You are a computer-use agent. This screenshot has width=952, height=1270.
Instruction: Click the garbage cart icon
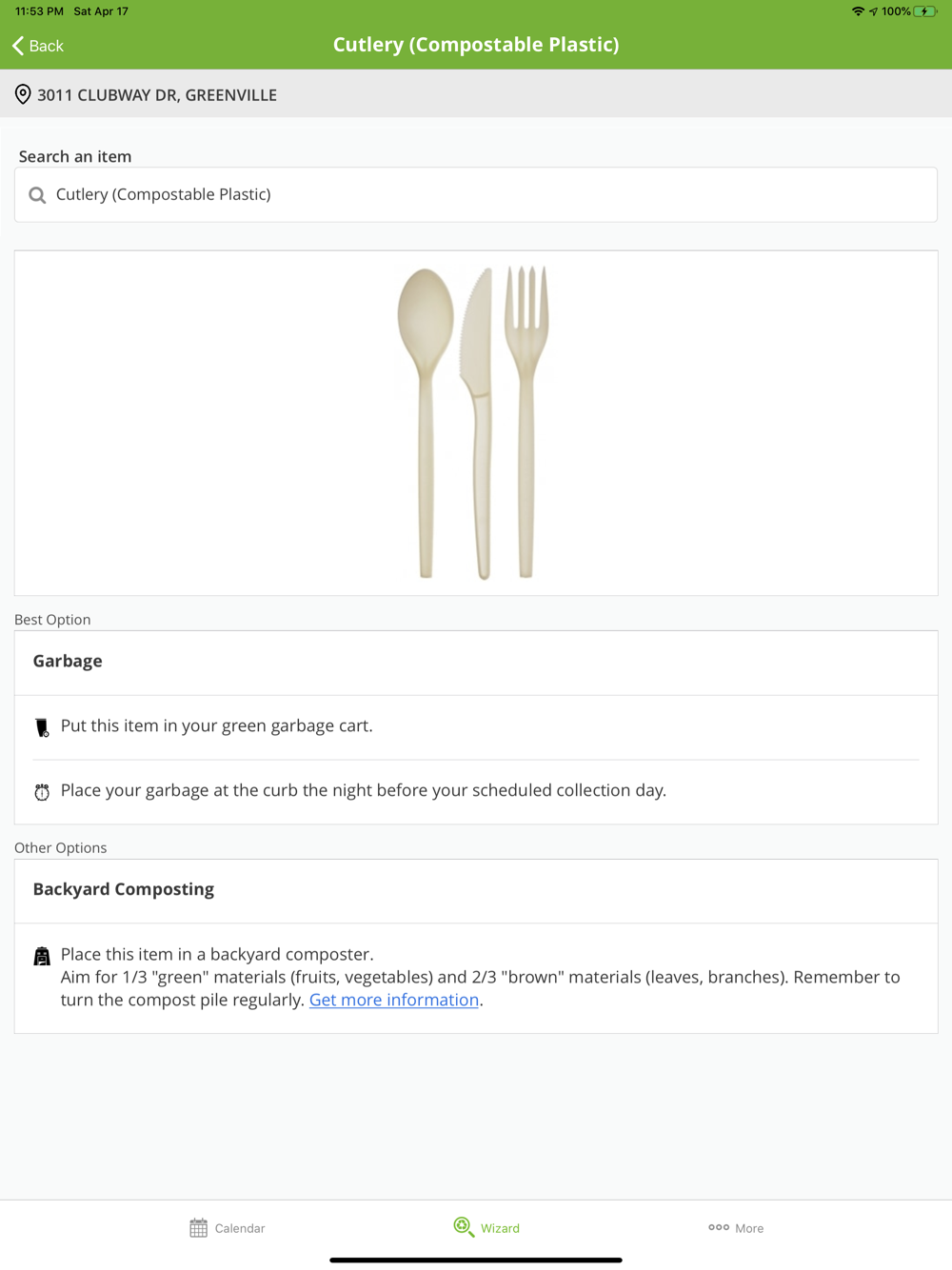(x=42, y=728)
